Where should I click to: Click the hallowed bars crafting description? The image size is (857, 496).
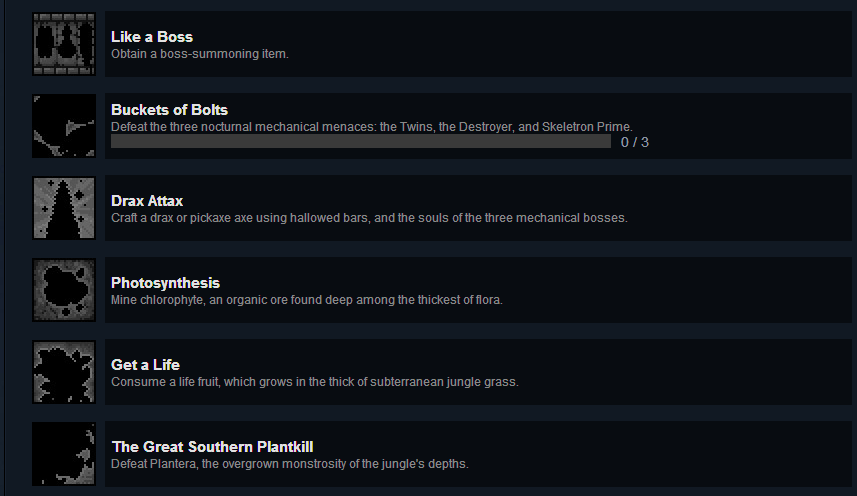click(369, 218)
